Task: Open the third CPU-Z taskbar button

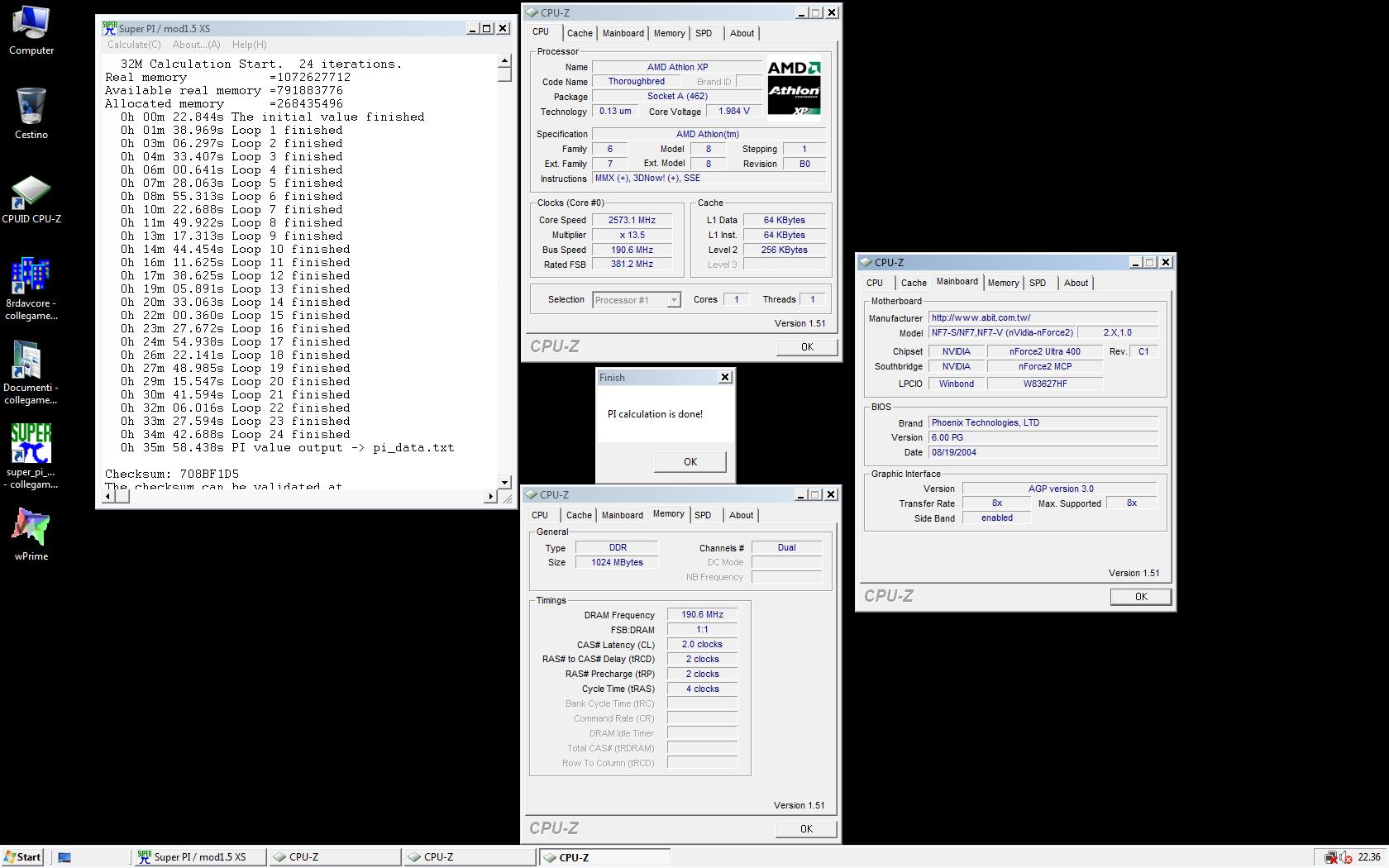Action: pyautogui.click(x=604, y=857)
